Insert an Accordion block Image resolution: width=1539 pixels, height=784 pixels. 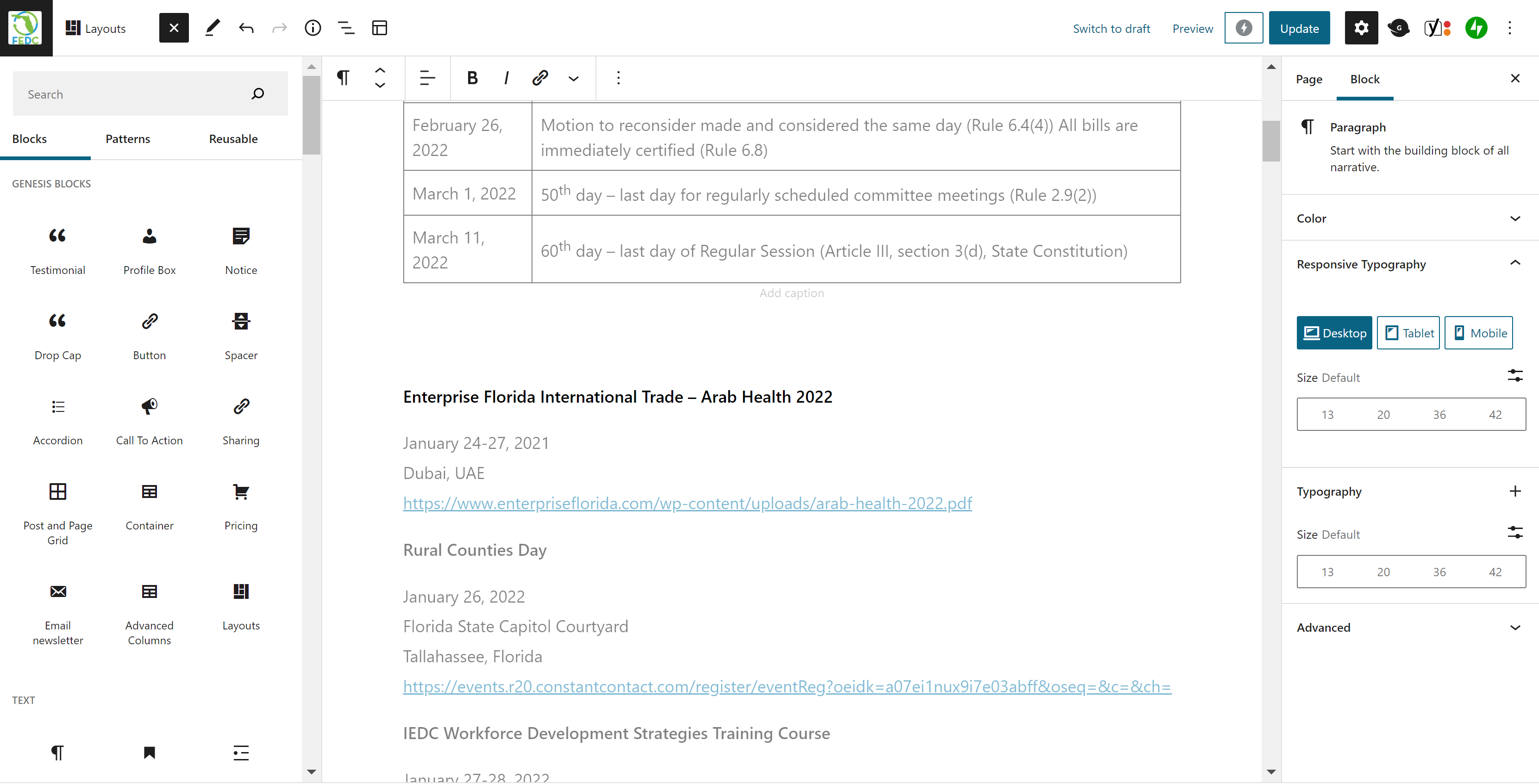pos(57,421)
